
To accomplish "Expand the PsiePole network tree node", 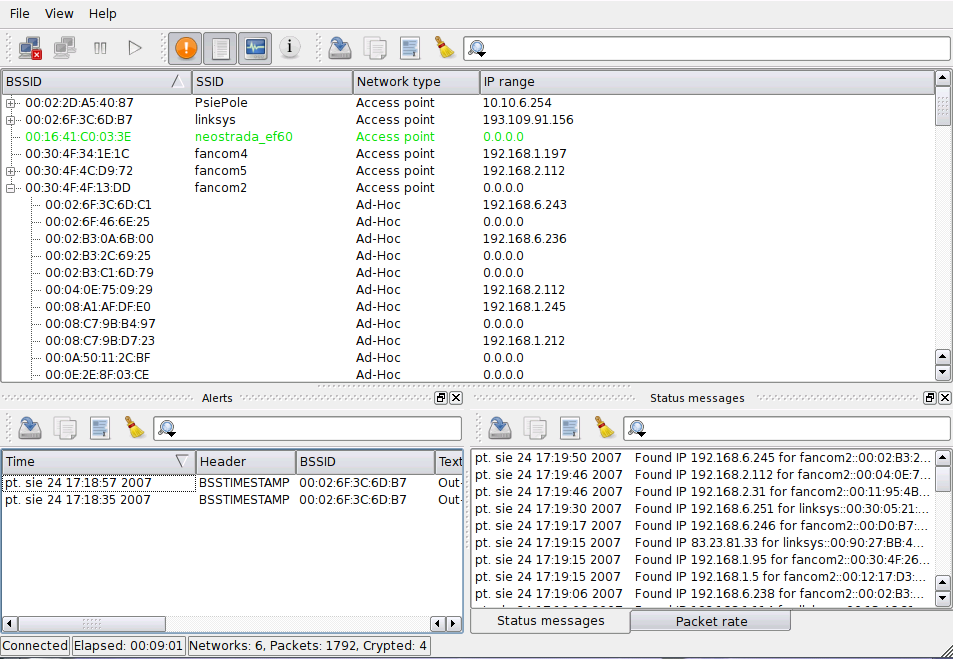I will pyautogui.click(x=10, y=103).
